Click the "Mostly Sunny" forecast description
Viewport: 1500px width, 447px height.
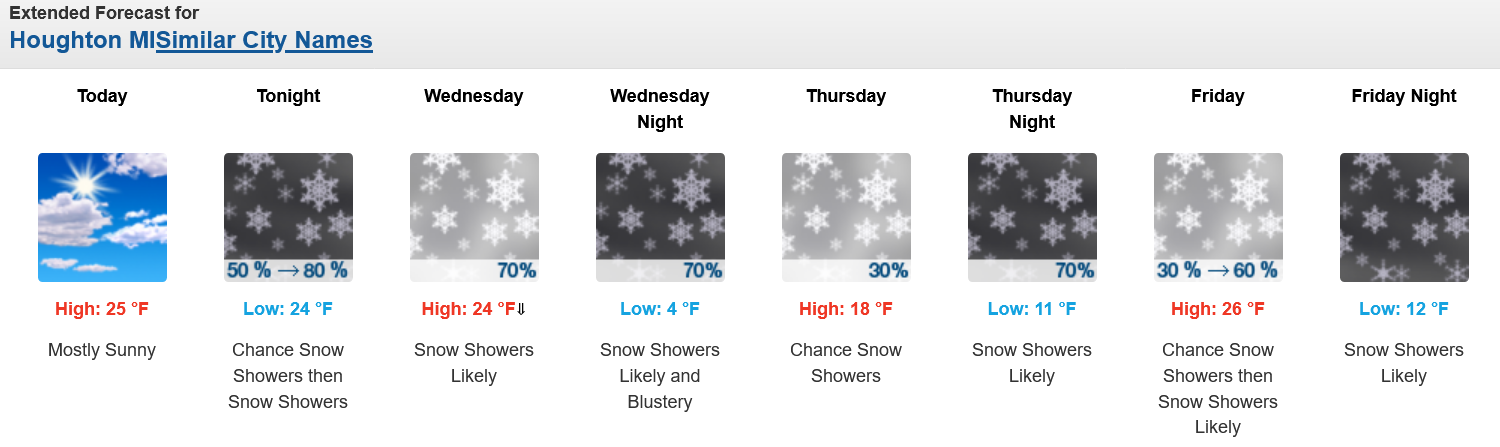[102, 350]
